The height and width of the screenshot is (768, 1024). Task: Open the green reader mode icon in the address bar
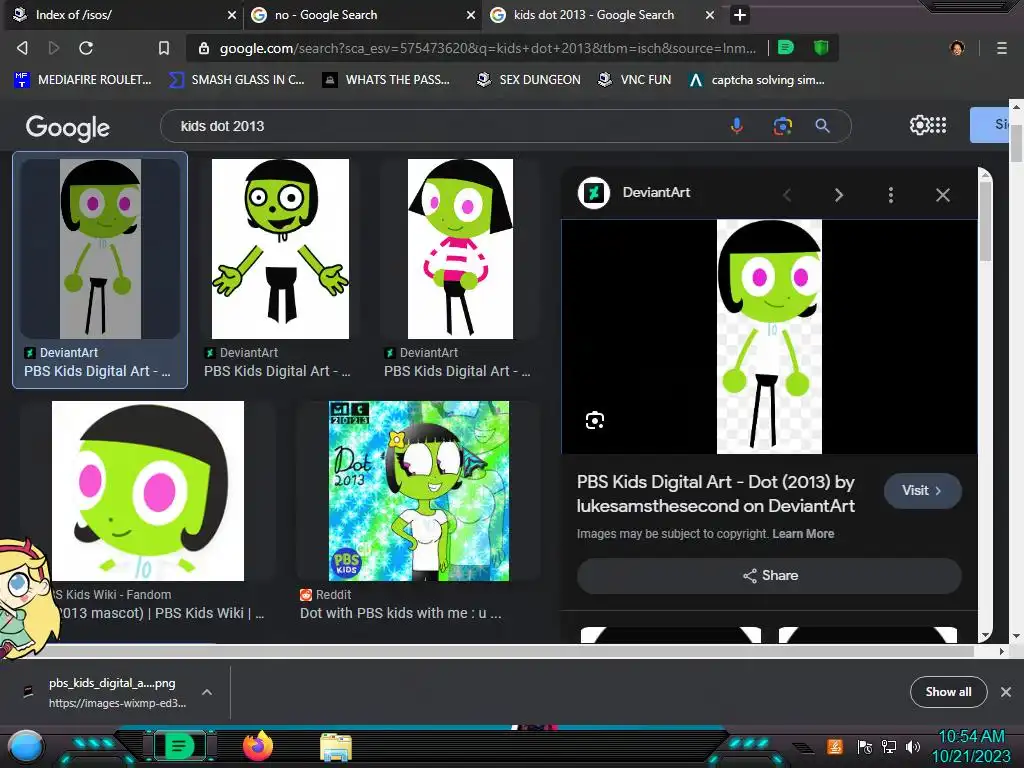pyautogui.click(x=786, y=47)
